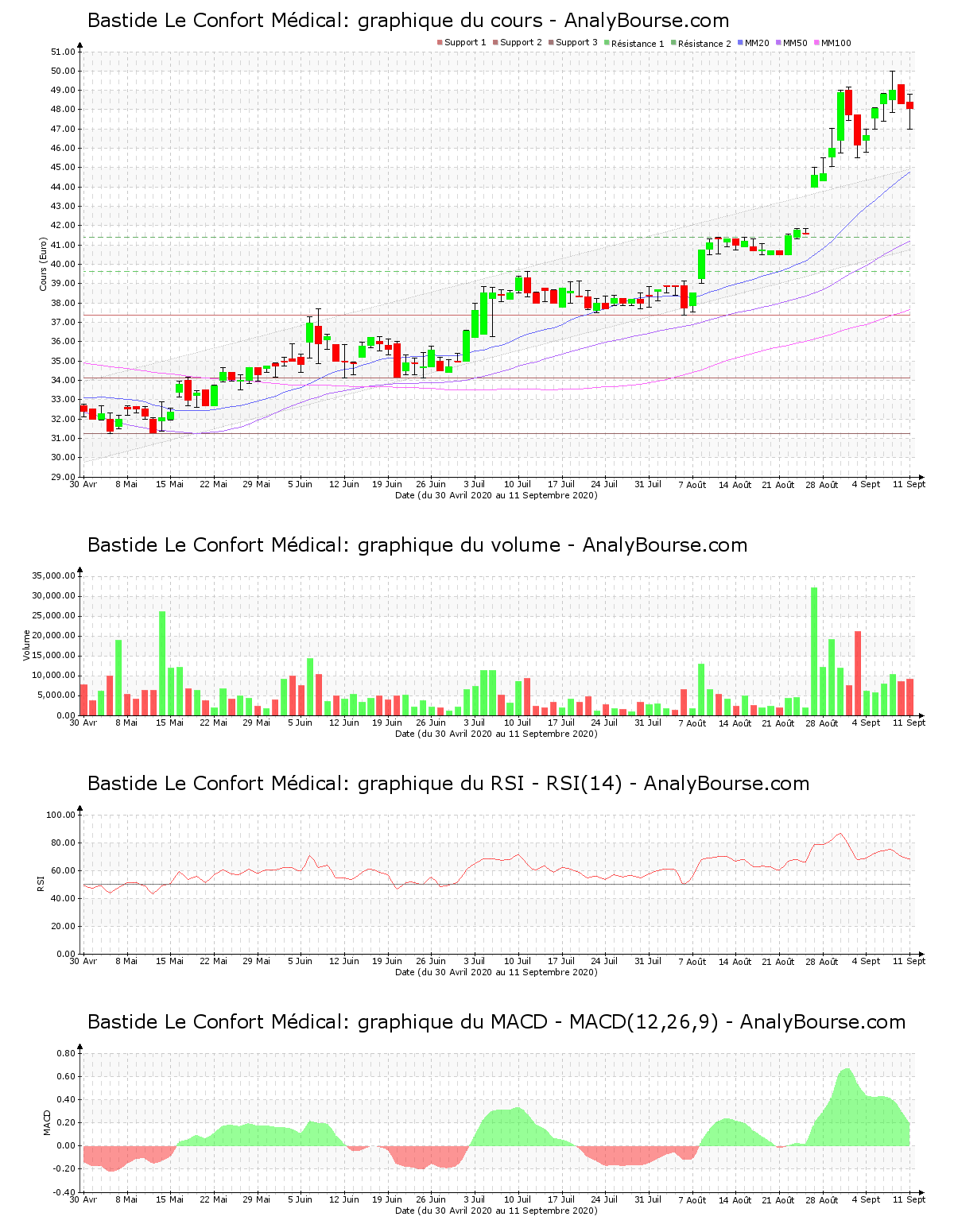Click the 29.00 tick on price axis
The height and width of the screenshot is (1232, 954).
click(x=63, y=477)
